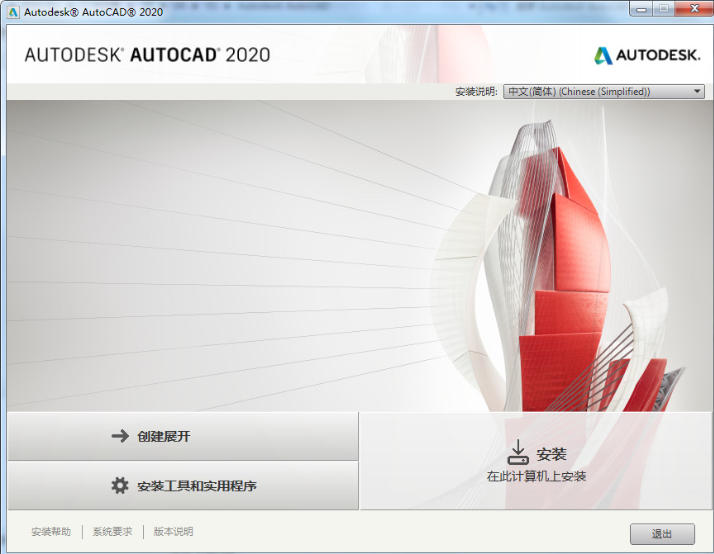Click the Autodesk logo at top right
Screen dimensions: 714x554
pyautogui.click(x=647, y=55)
